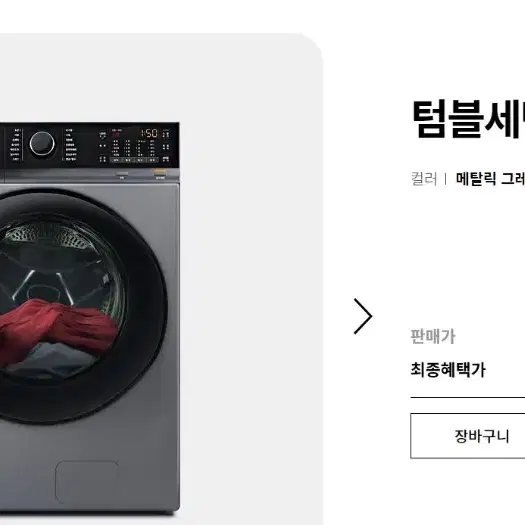Click the red laundry inside the drum
Viewport: 525px width, 525px height.
[58, 323]
